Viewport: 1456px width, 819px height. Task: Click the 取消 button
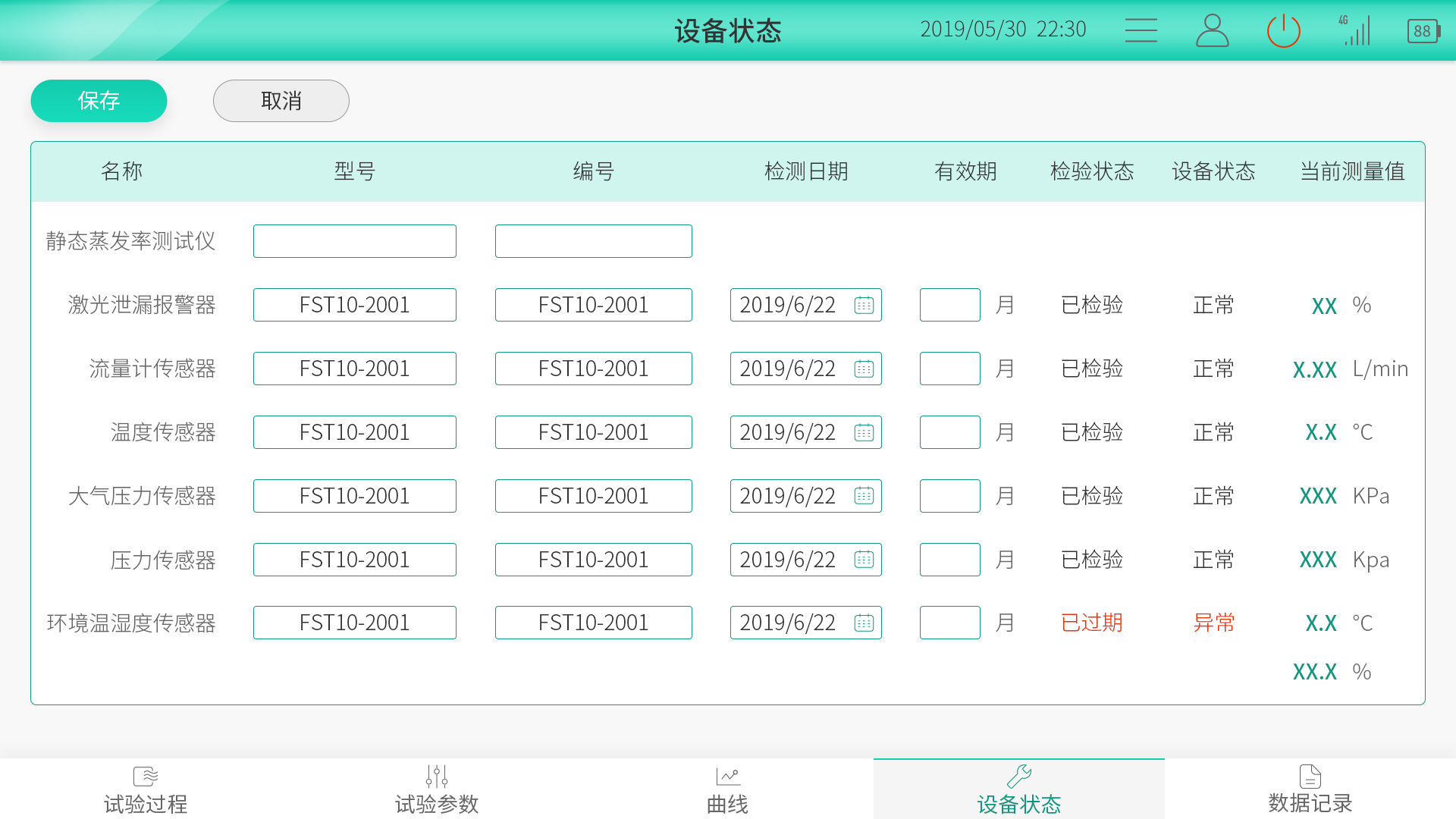[x=281, y=101]
